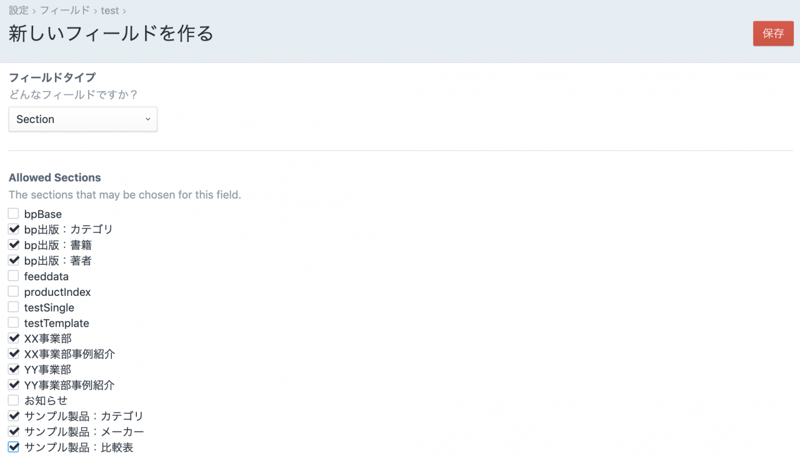Check the お知らせ section

[14, 400]
